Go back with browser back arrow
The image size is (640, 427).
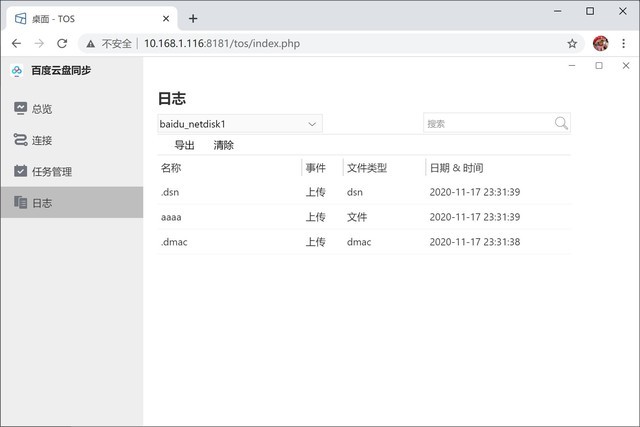[x=16, y=43]
